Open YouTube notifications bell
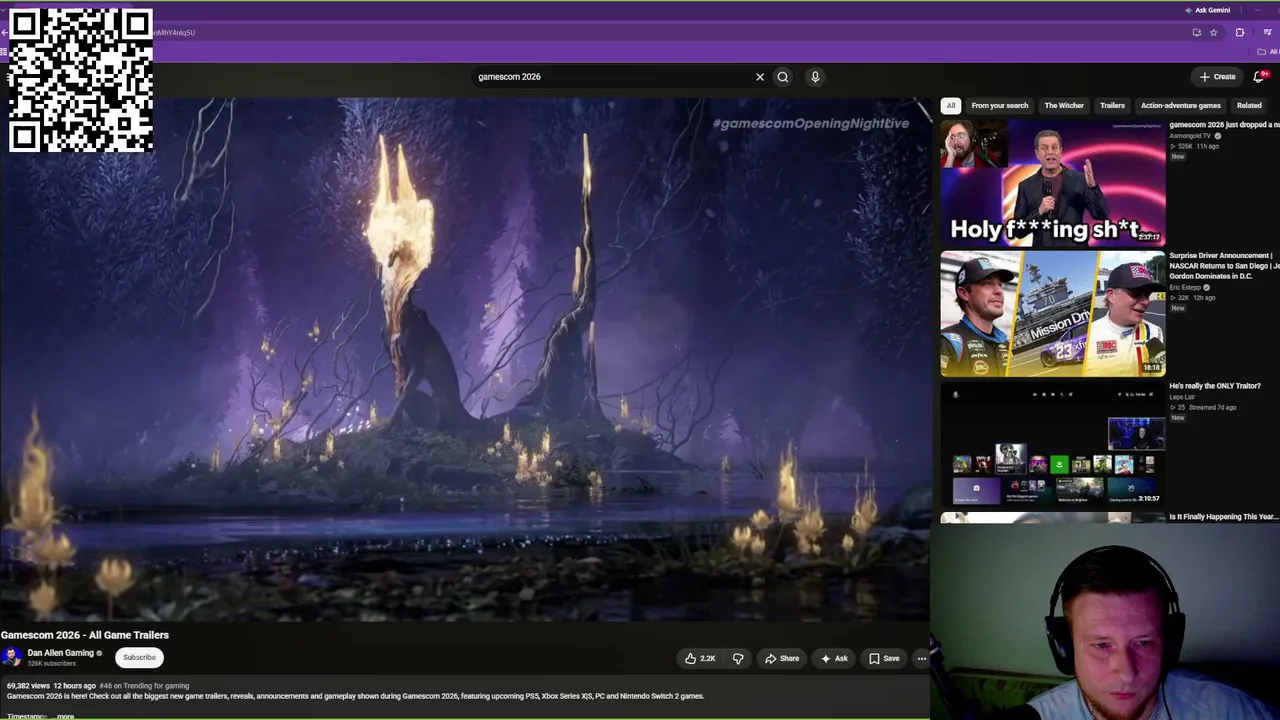This screenshot has width=1280, height=720. point(1259,77)
